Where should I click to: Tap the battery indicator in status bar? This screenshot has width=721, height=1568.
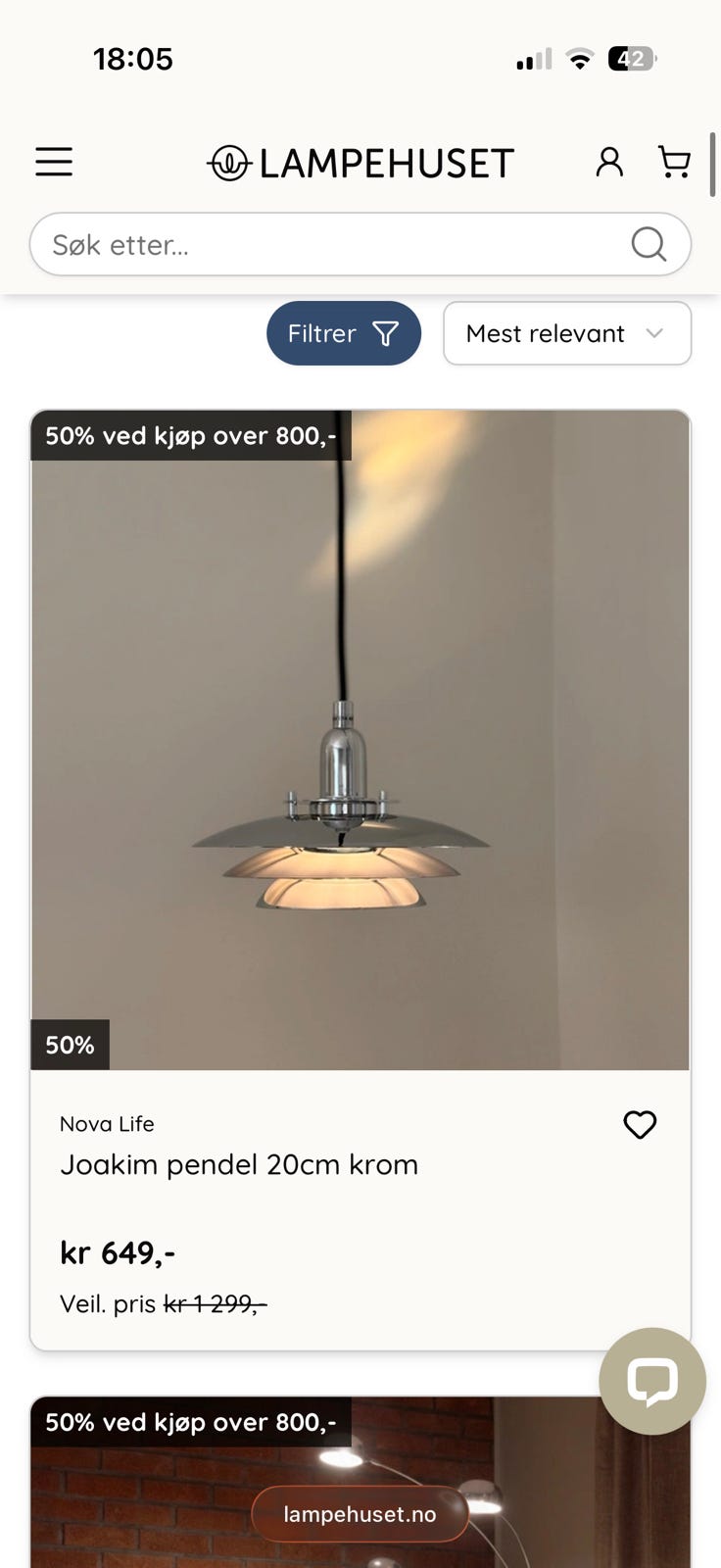(632, 59)
